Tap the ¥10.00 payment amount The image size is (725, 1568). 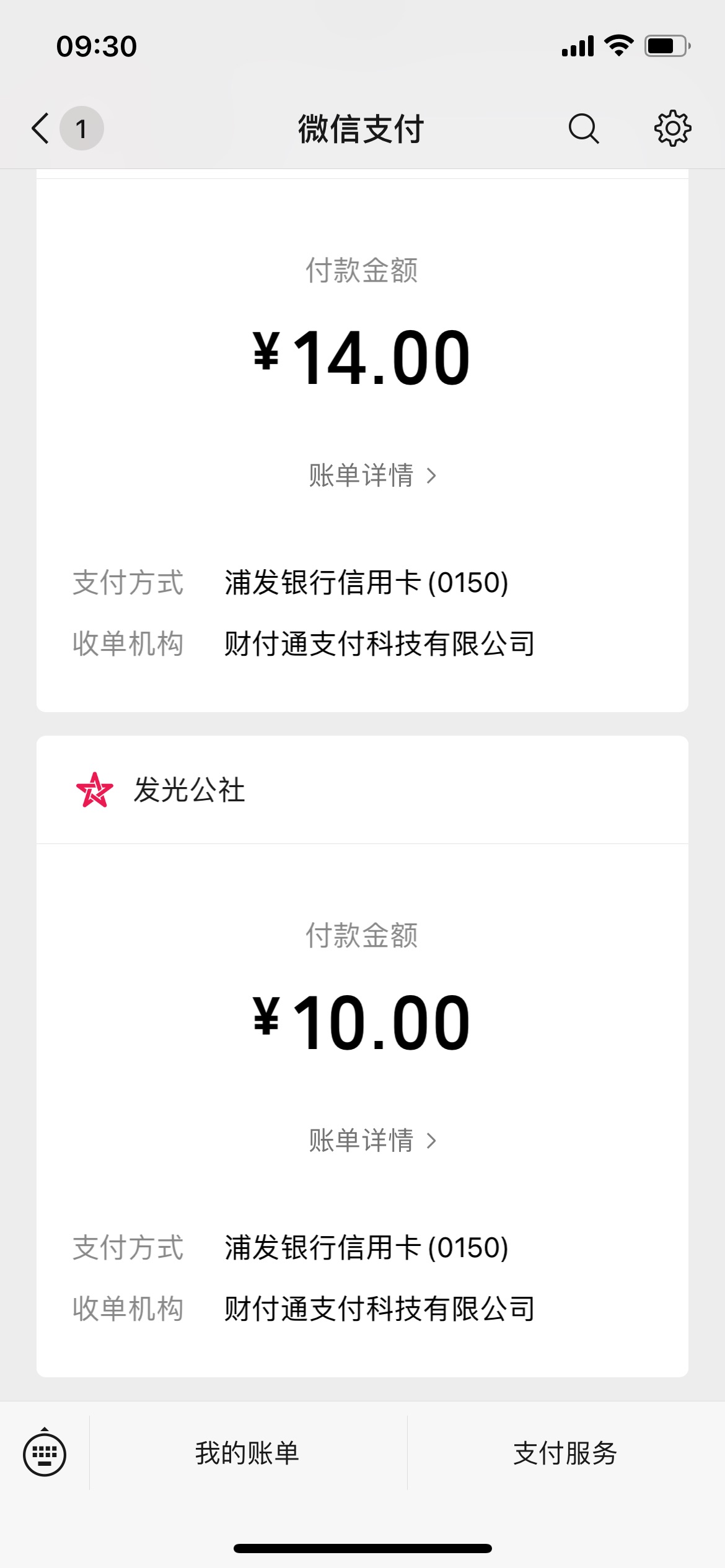pyautogui.click(x=362, y=1022)
